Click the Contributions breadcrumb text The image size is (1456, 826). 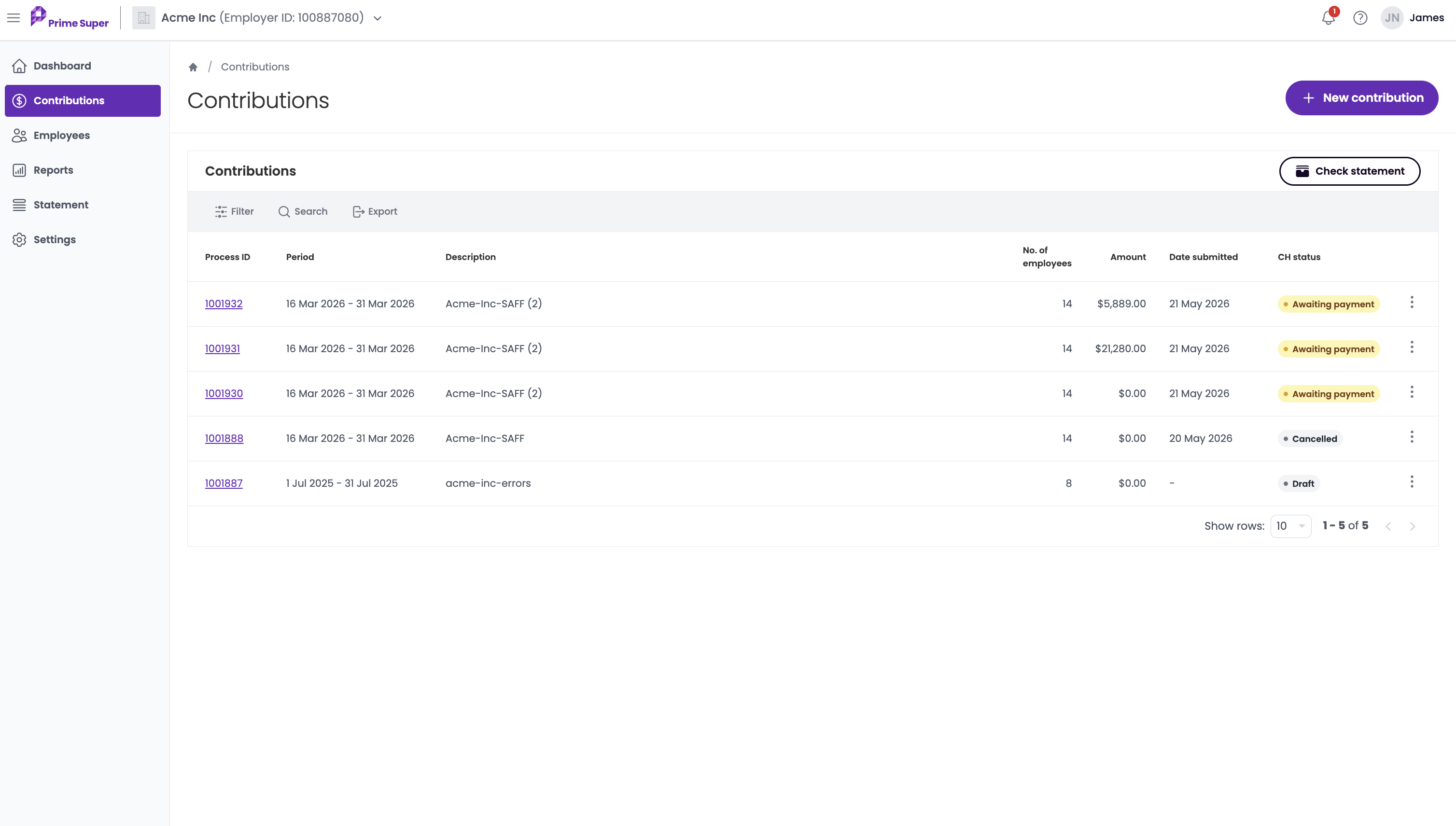point(255,67)
